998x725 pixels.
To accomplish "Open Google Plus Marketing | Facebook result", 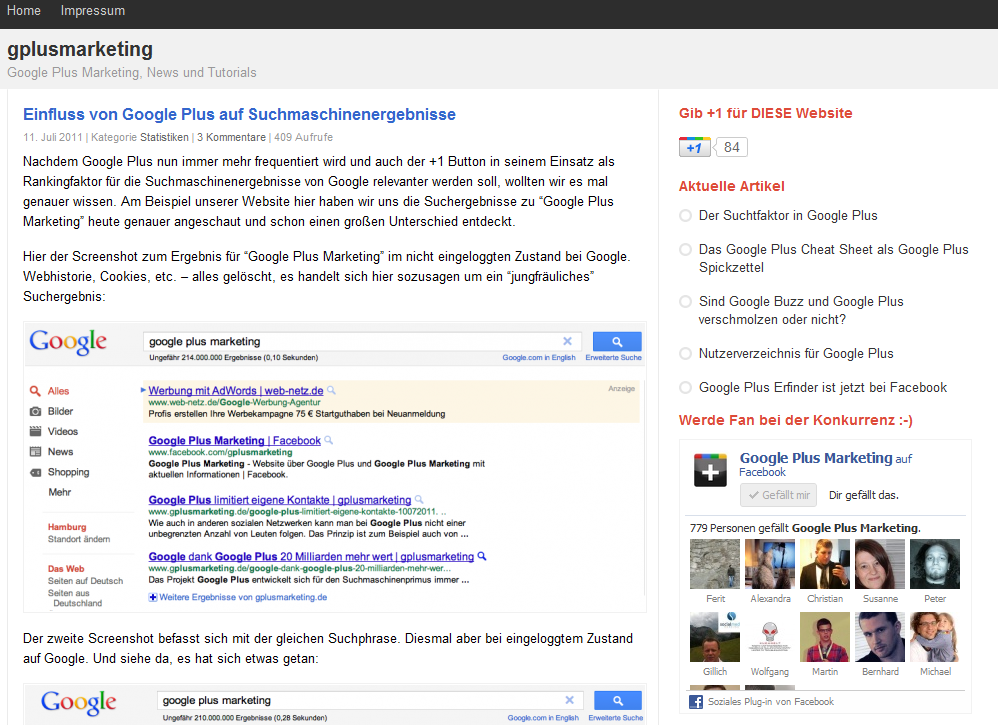I will [234, 440].
